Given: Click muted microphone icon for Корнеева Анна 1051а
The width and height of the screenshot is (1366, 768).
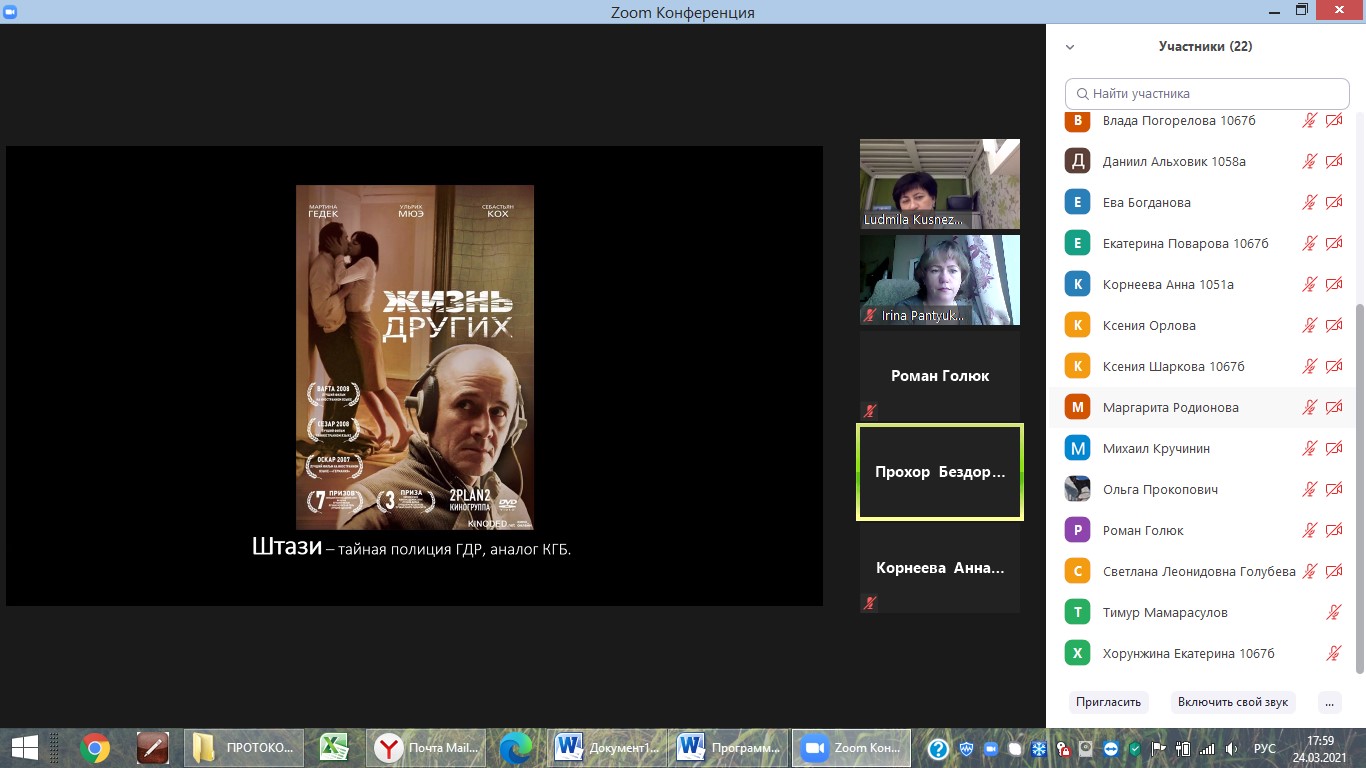Looking at the screenshot, I should click(x=1309, y=284).
